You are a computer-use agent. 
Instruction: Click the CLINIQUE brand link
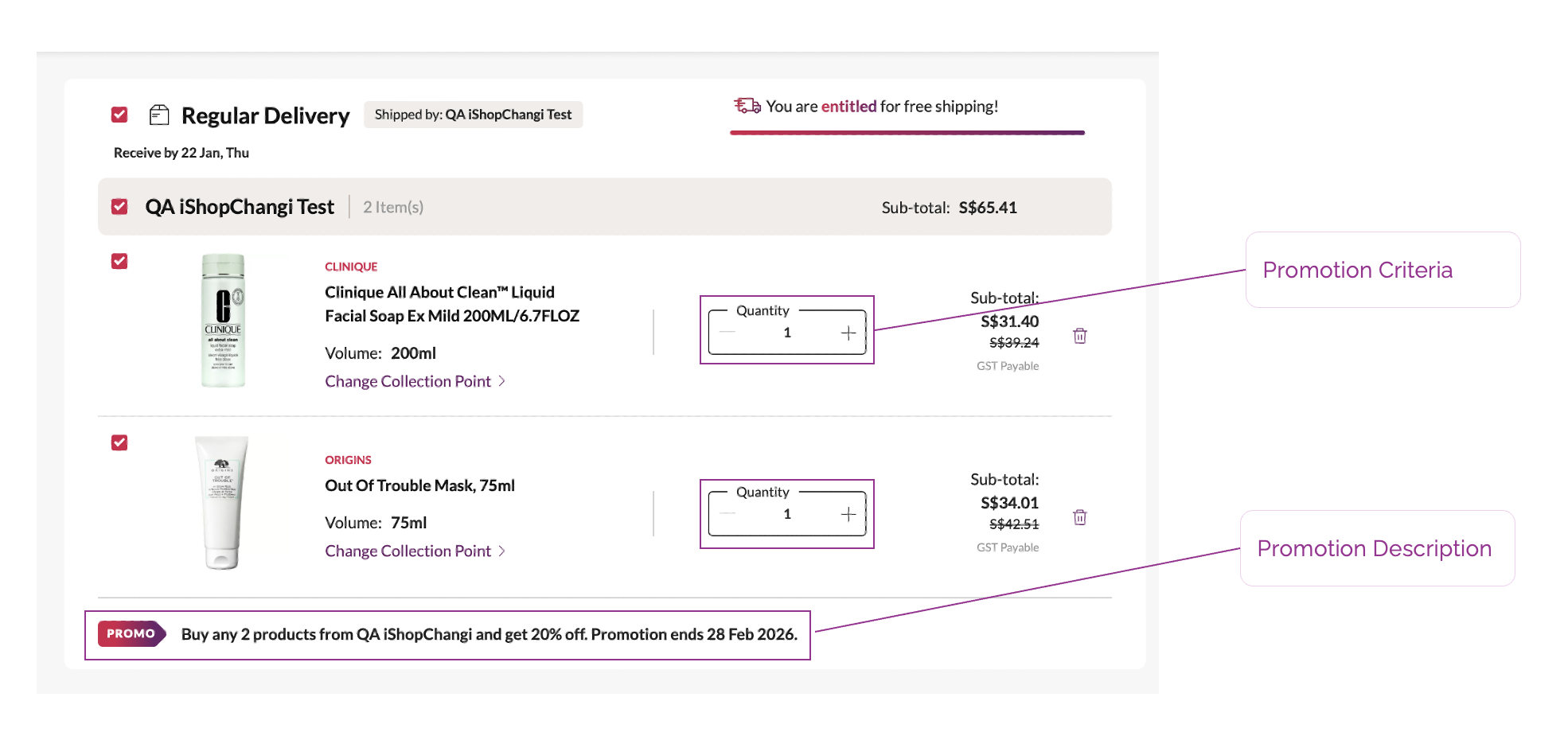pos(351,267)
